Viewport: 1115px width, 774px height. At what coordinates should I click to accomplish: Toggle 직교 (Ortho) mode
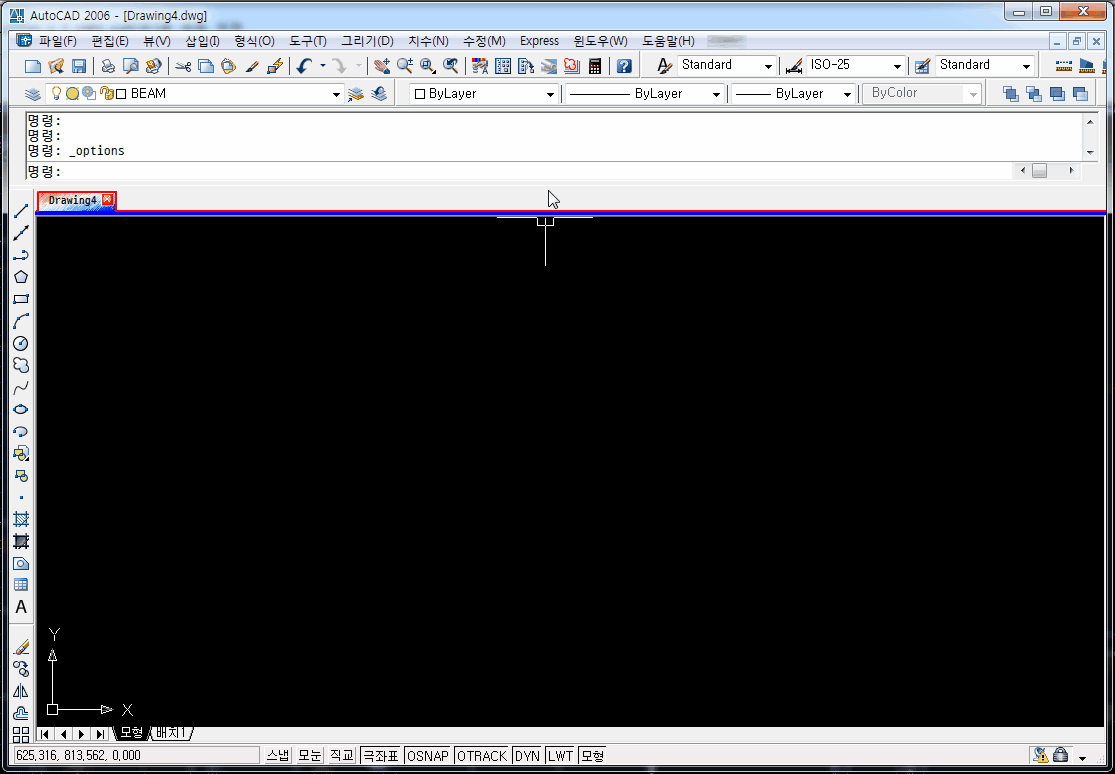(341, 756)
